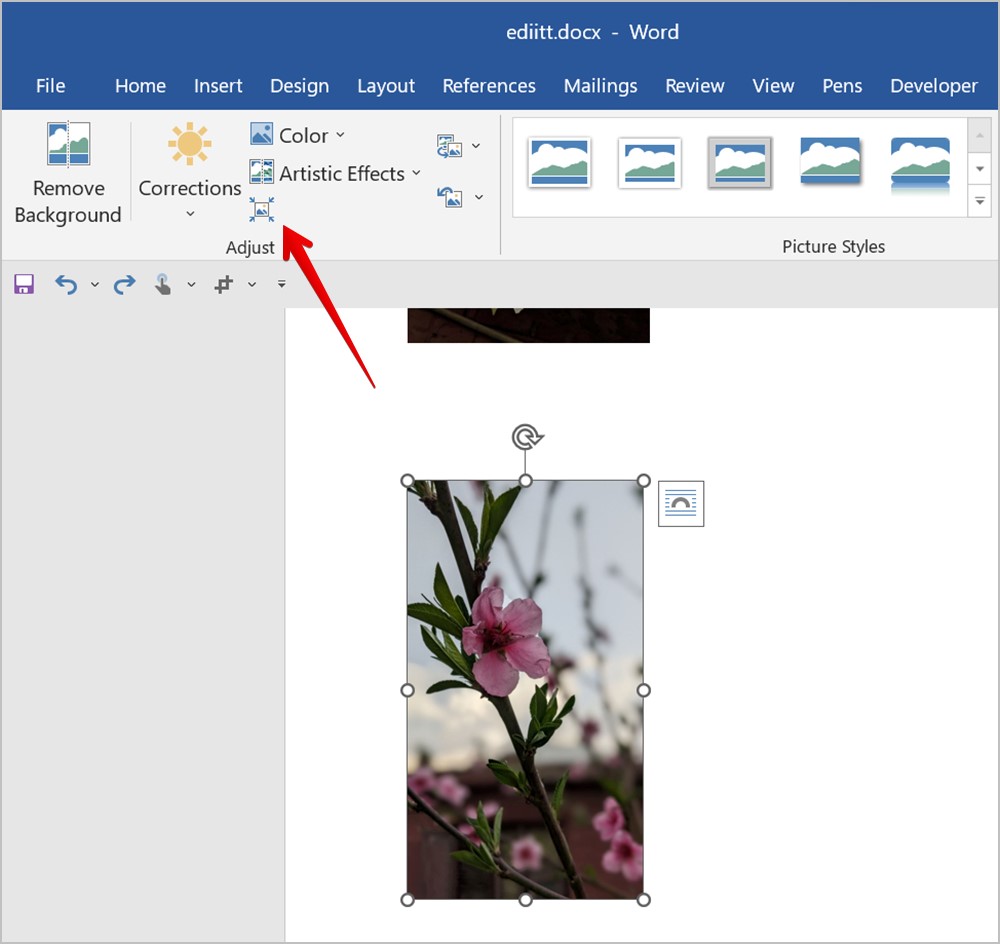Click the Compress Pictures icon
This screenshot has width=1000, height=944.
tap(262, 209)
